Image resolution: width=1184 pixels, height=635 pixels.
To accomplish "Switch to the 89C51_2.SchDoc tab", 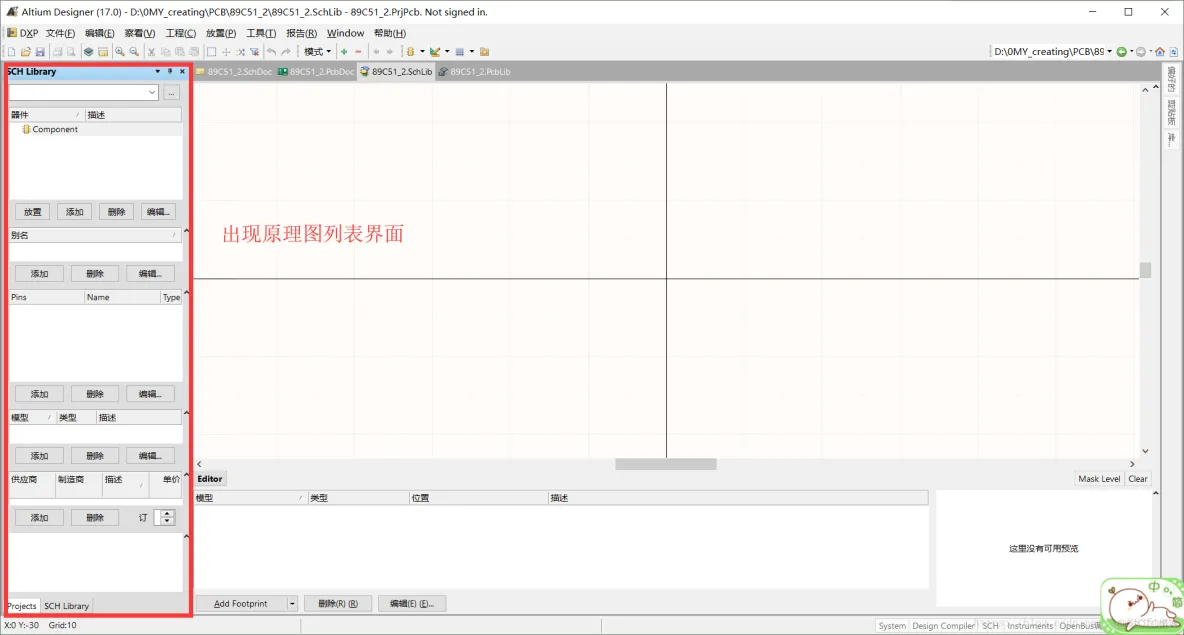I will 234,72.
